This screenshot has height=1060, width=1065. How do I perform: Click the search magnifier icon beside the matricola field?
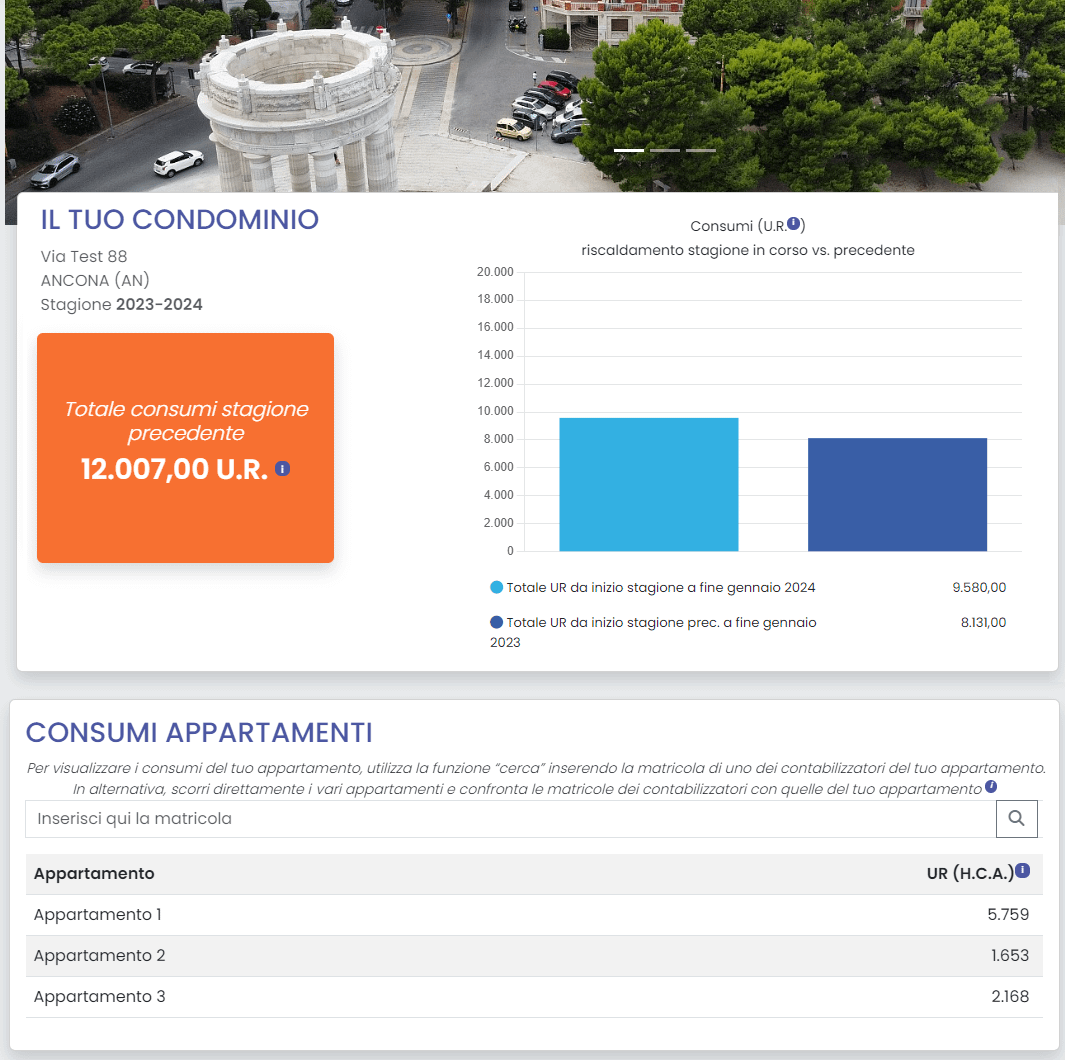click(x=1016, y=819)
